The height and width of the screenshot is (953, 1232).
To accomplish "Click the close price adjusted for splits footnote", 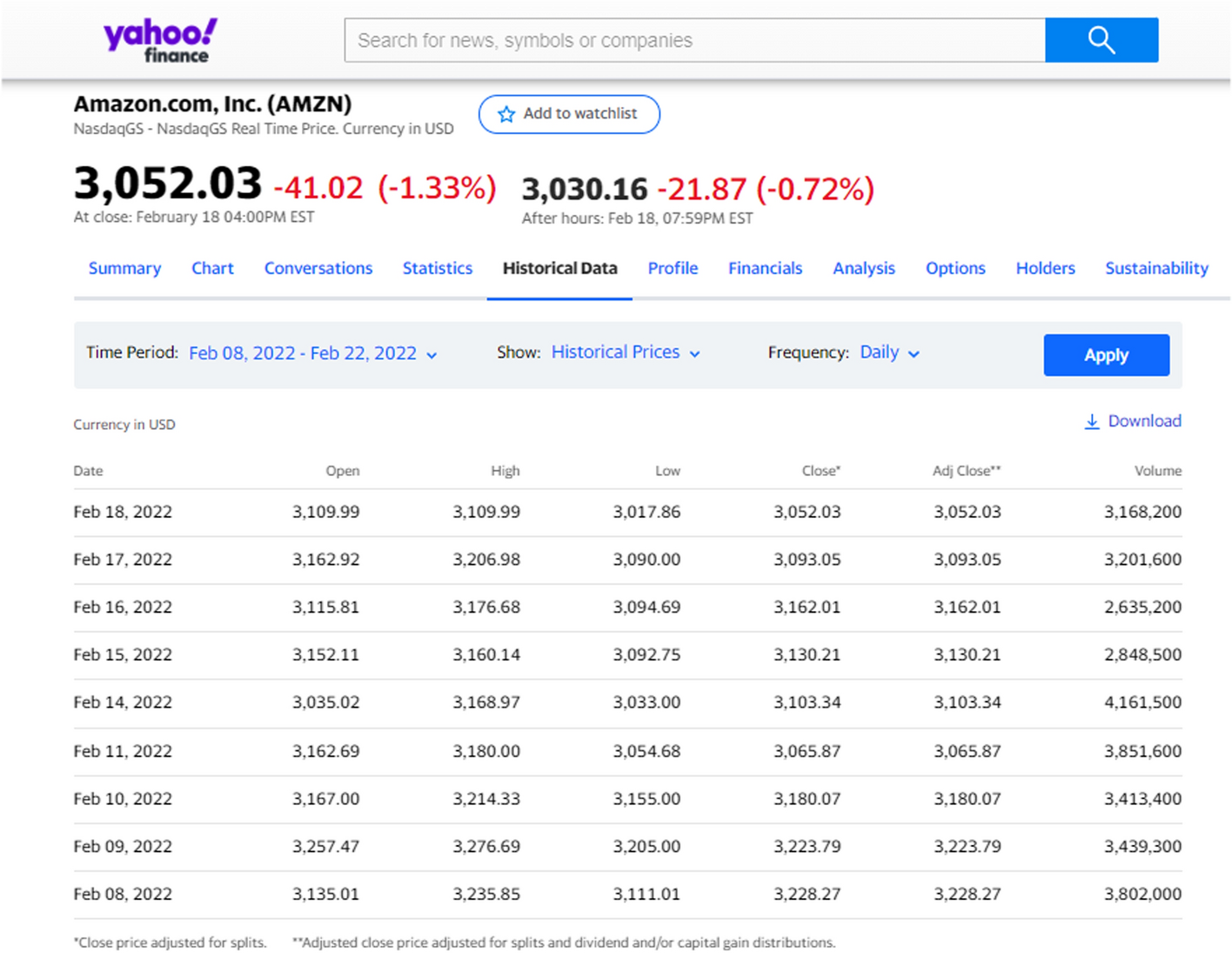I will (x=171, y=943).
